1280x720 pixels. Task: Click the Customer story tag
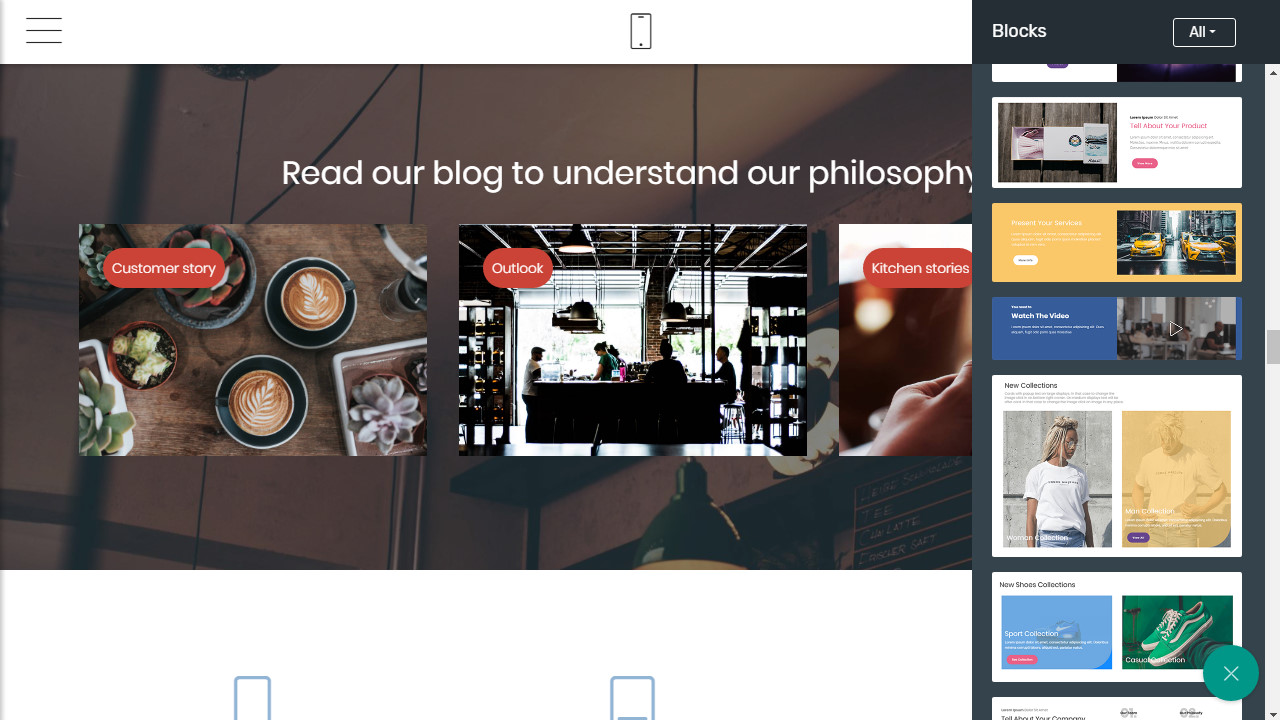point(164,268)
